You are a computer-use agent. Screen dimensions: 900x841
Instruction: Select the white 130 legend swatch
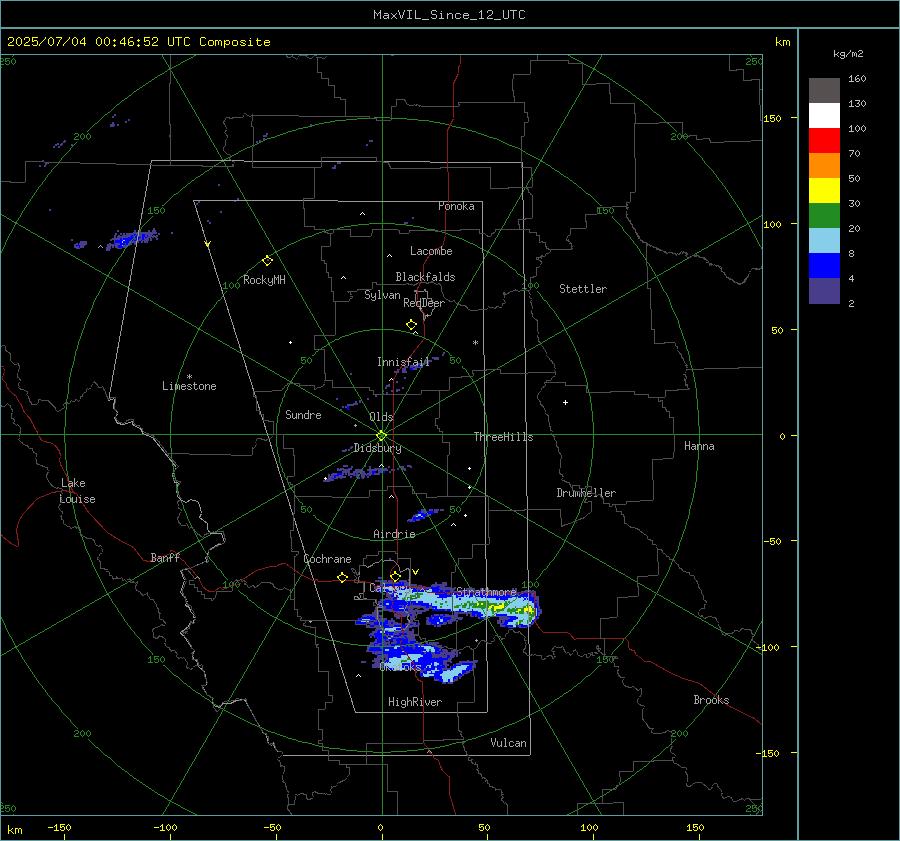(824, 115)
